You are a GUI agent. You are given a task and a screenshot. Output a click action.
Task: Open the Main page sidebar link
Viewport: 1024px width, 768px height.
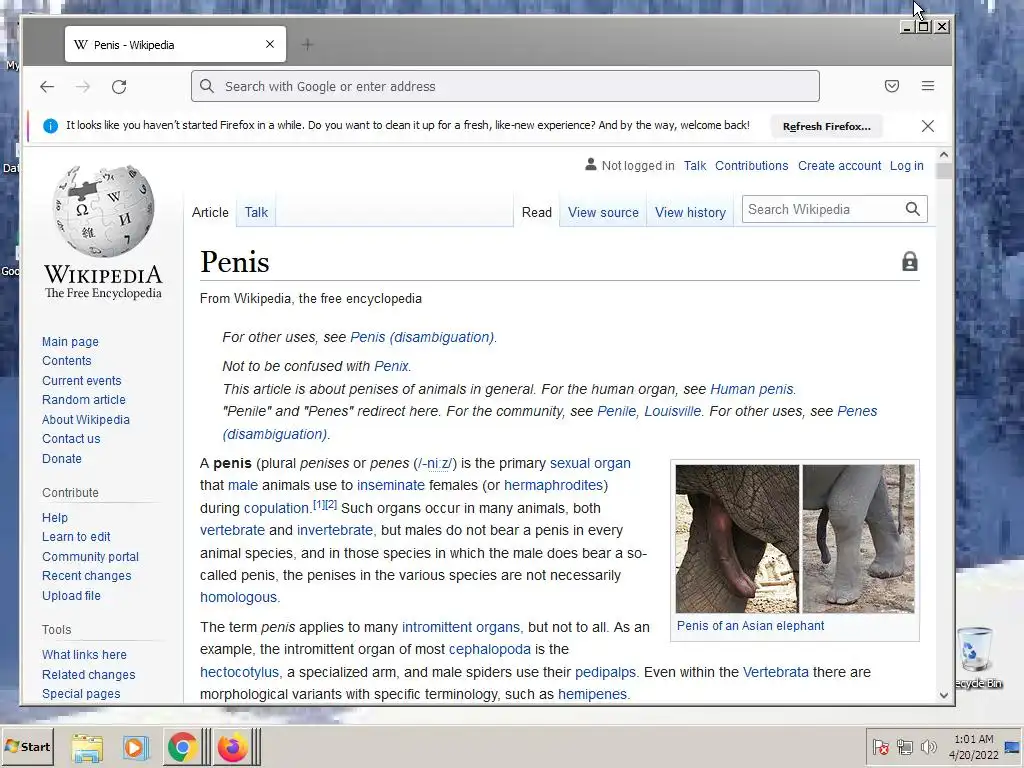[70, 342]
